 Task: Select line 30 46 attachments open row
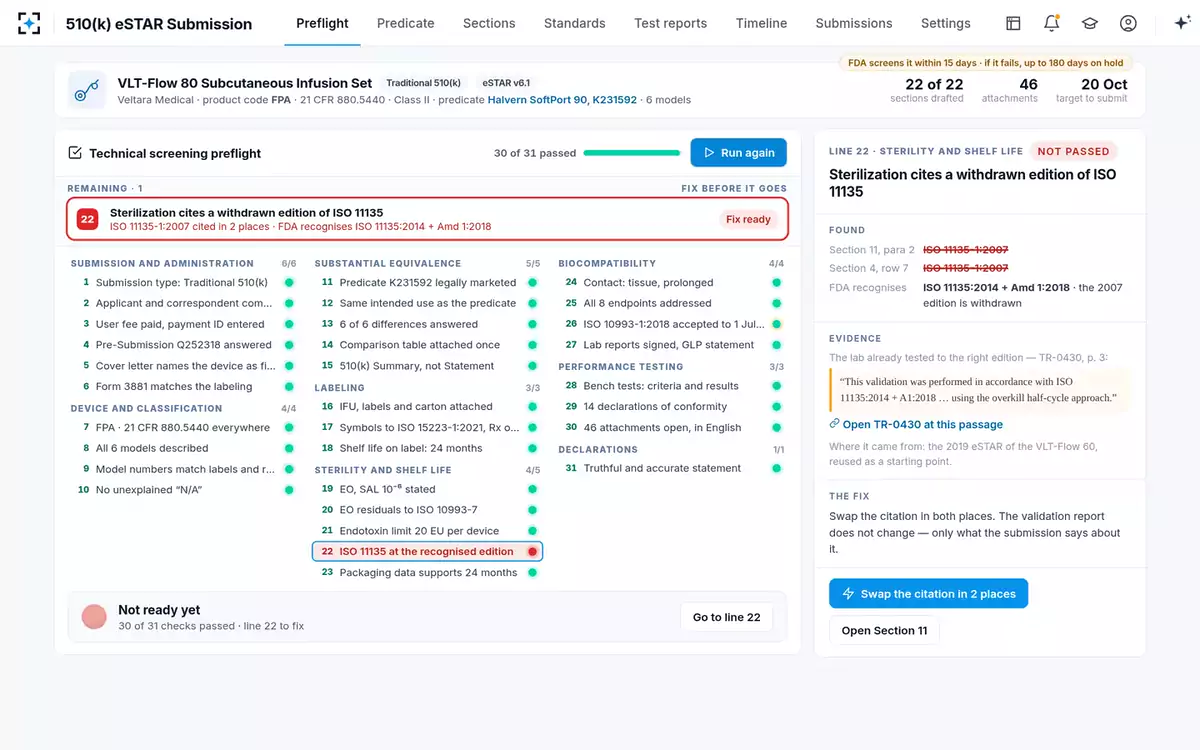pyautogui.click(x=671, y=428)
